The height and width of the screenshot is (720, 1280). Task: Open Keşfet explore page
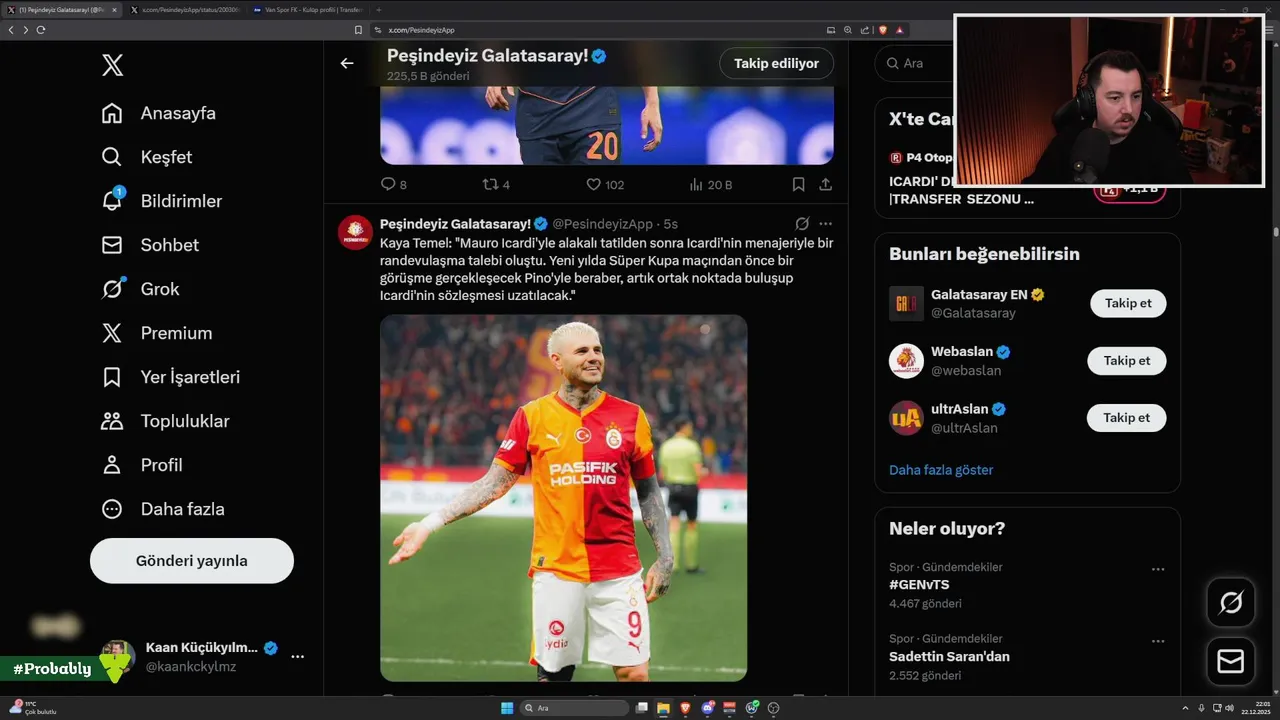coord(147,157)
